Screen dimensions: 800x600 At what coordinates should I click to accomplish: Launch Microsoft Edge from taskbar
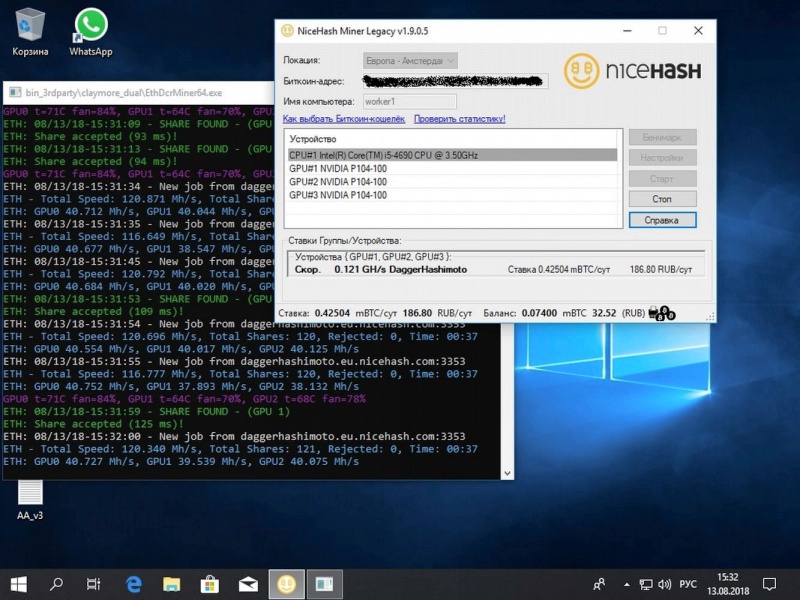(134, 584)
